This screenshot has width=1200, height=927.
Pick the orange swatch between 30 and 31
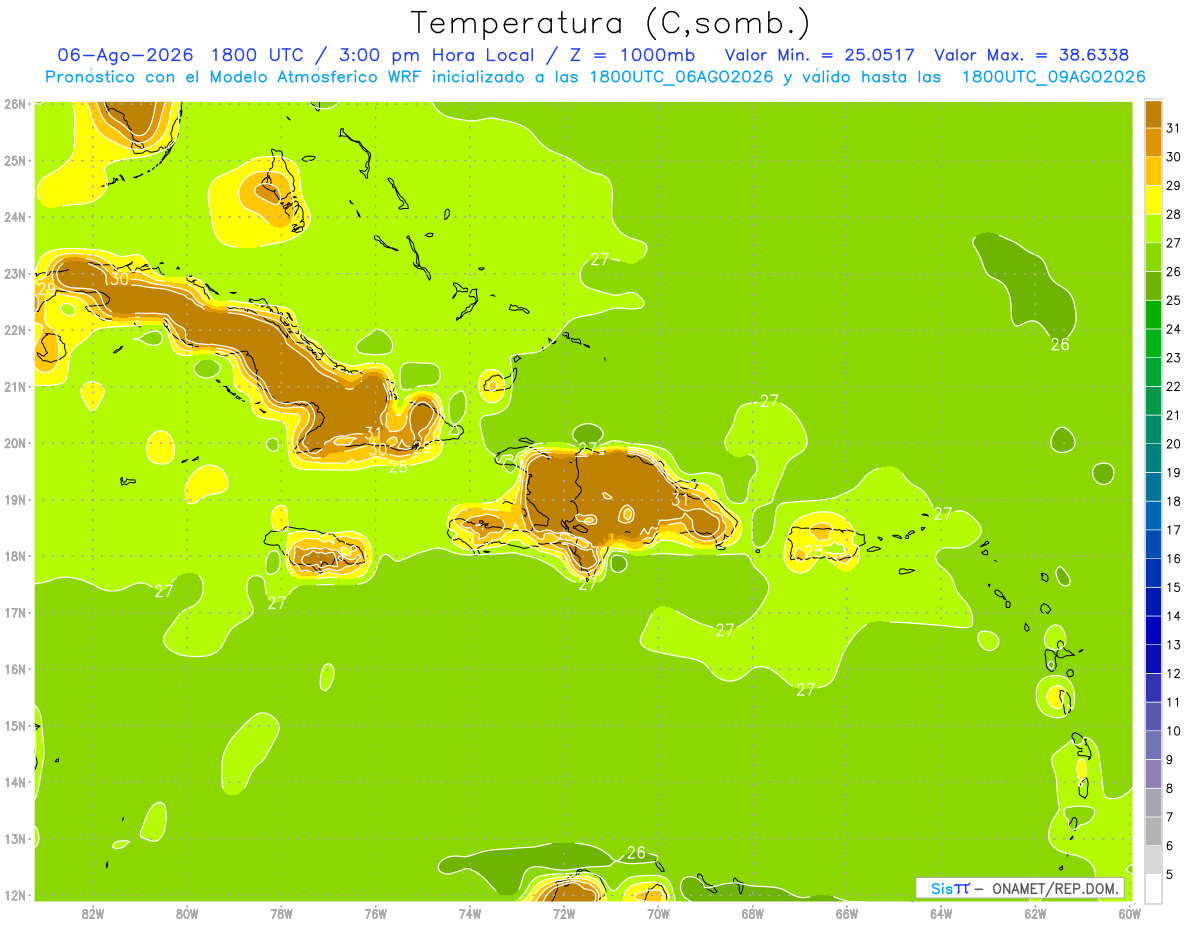pos(1153,142)
